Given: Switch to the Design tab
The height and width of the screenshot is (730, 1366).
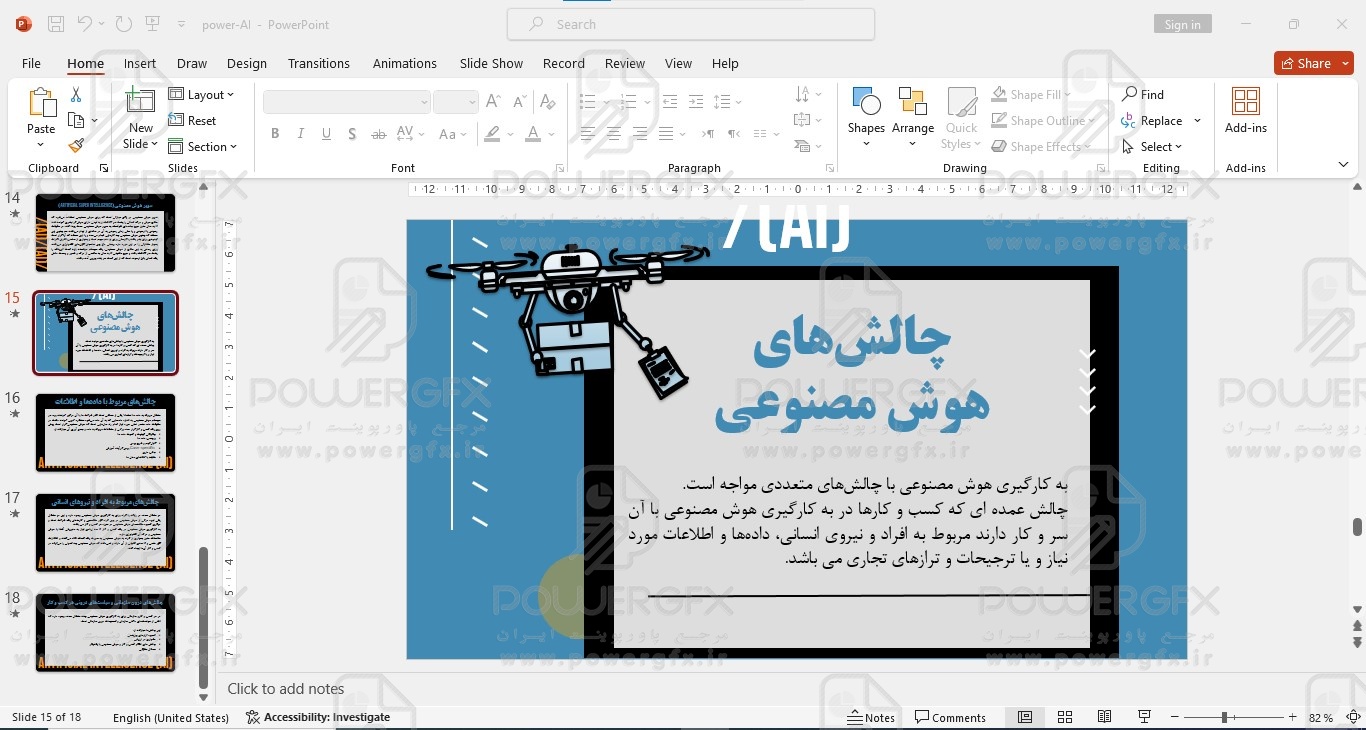Looking at the screenshot, I should tap(246, 63).
